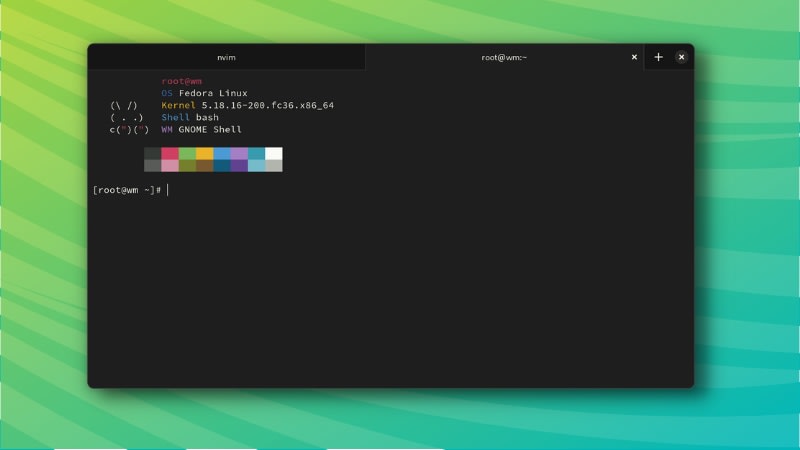Screen dimensions: 800x450
Task: Click the red root@wm heading text
Action: [182, 81]
